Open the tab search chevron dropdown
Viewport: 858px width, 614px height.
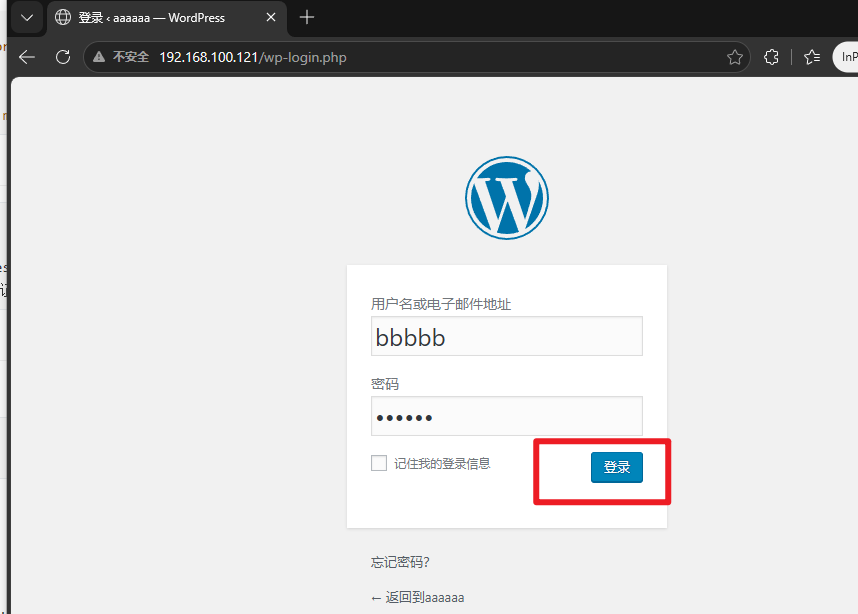(x=27, y=18)
